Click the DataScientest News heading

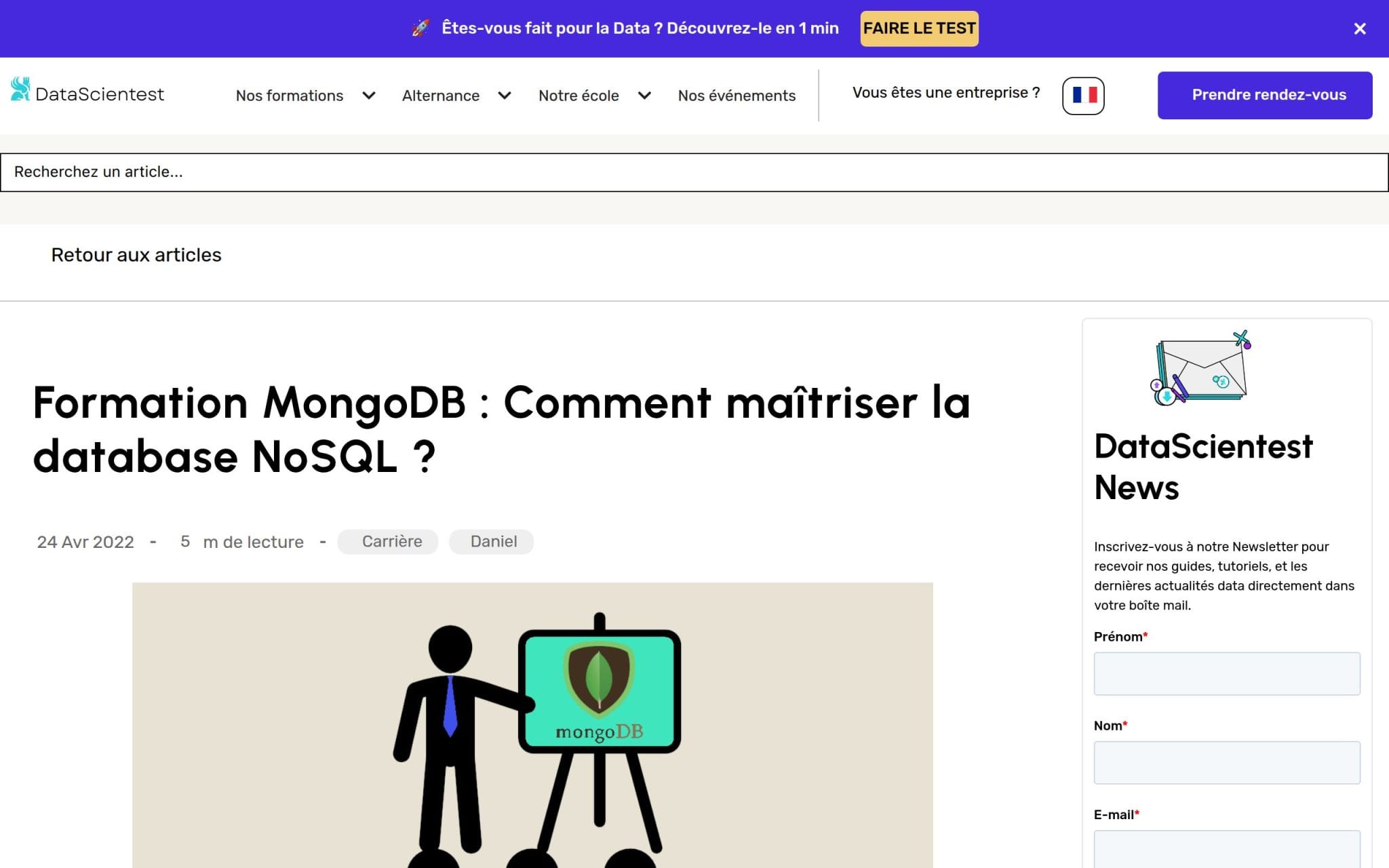click(1203, 467)
